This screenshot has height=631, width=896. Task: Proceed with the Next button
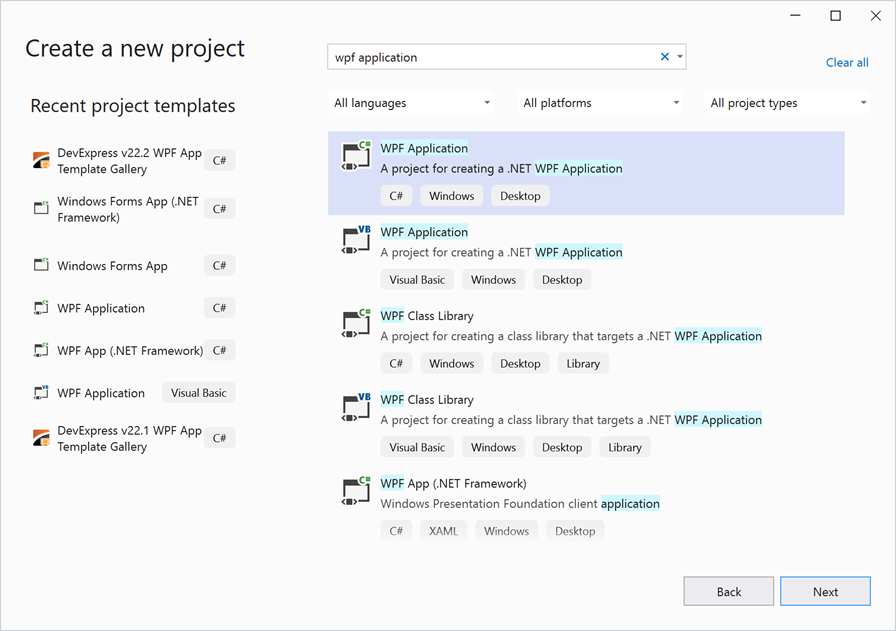click(825, 592)
